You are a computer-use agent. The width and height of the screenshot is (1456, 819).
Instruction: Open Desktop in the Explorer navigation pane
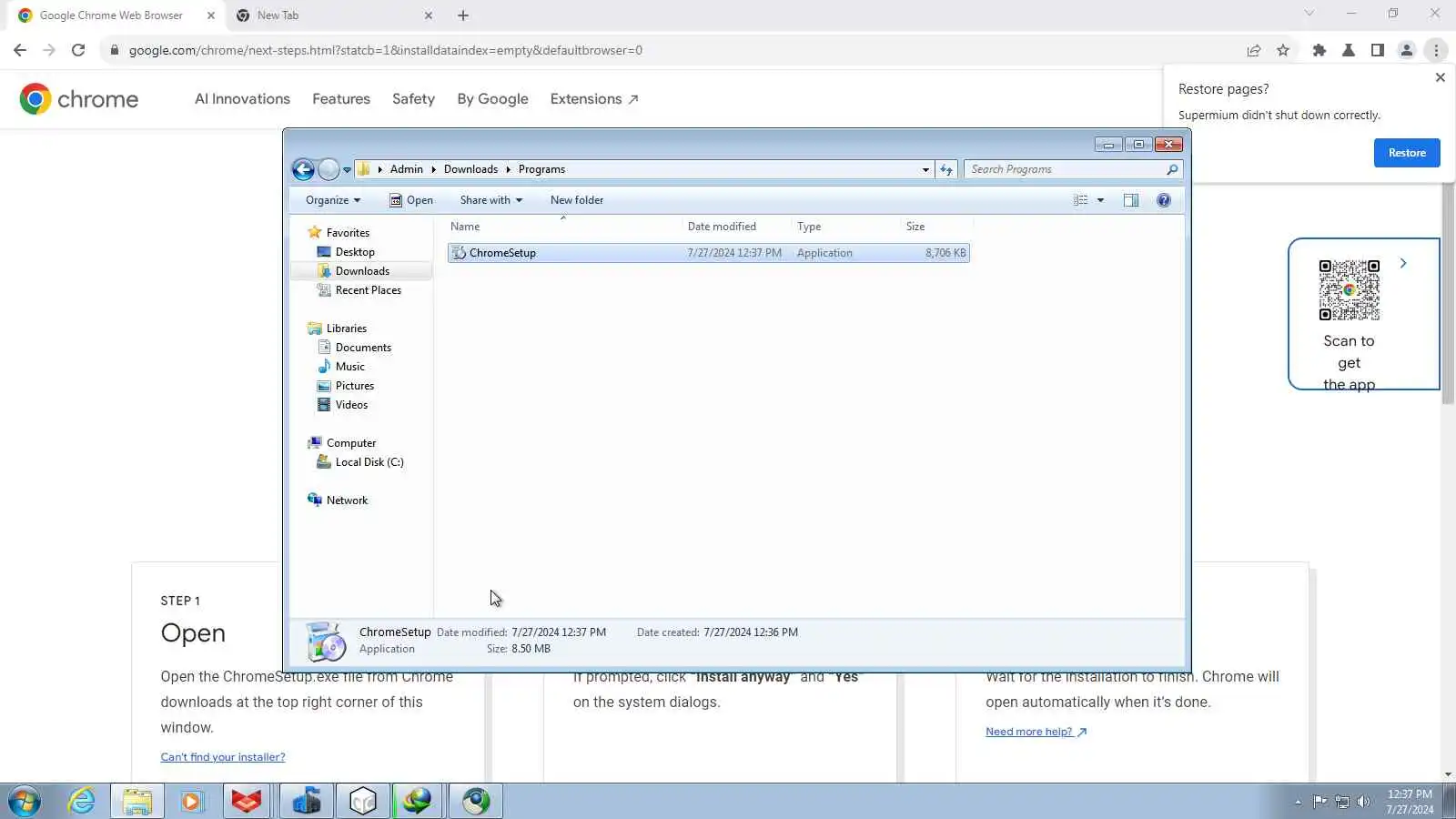click(x=355, y=252)
